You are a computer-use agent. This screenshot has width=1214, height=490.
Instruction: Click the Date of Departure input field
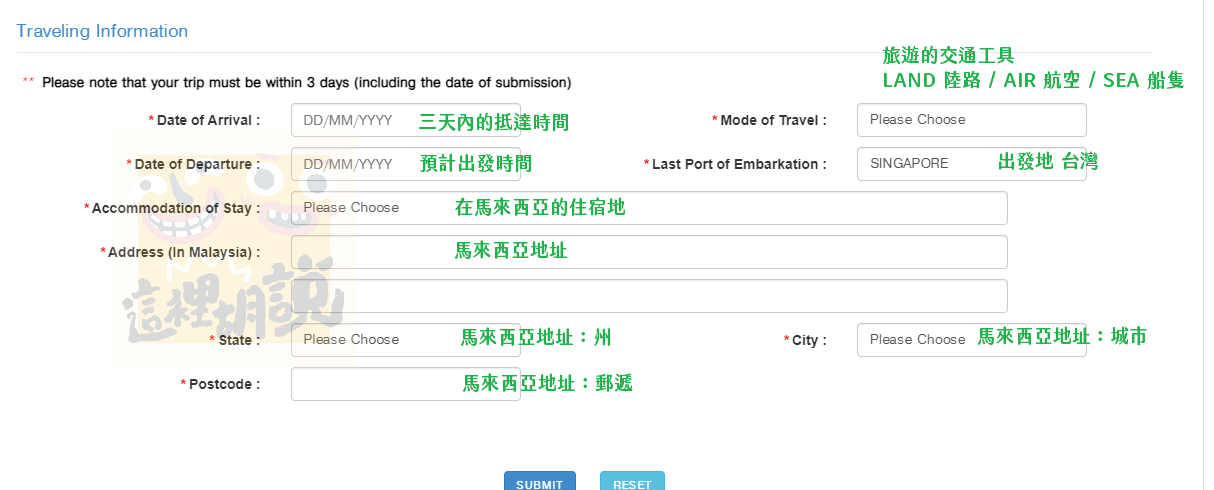pos(405,164)
